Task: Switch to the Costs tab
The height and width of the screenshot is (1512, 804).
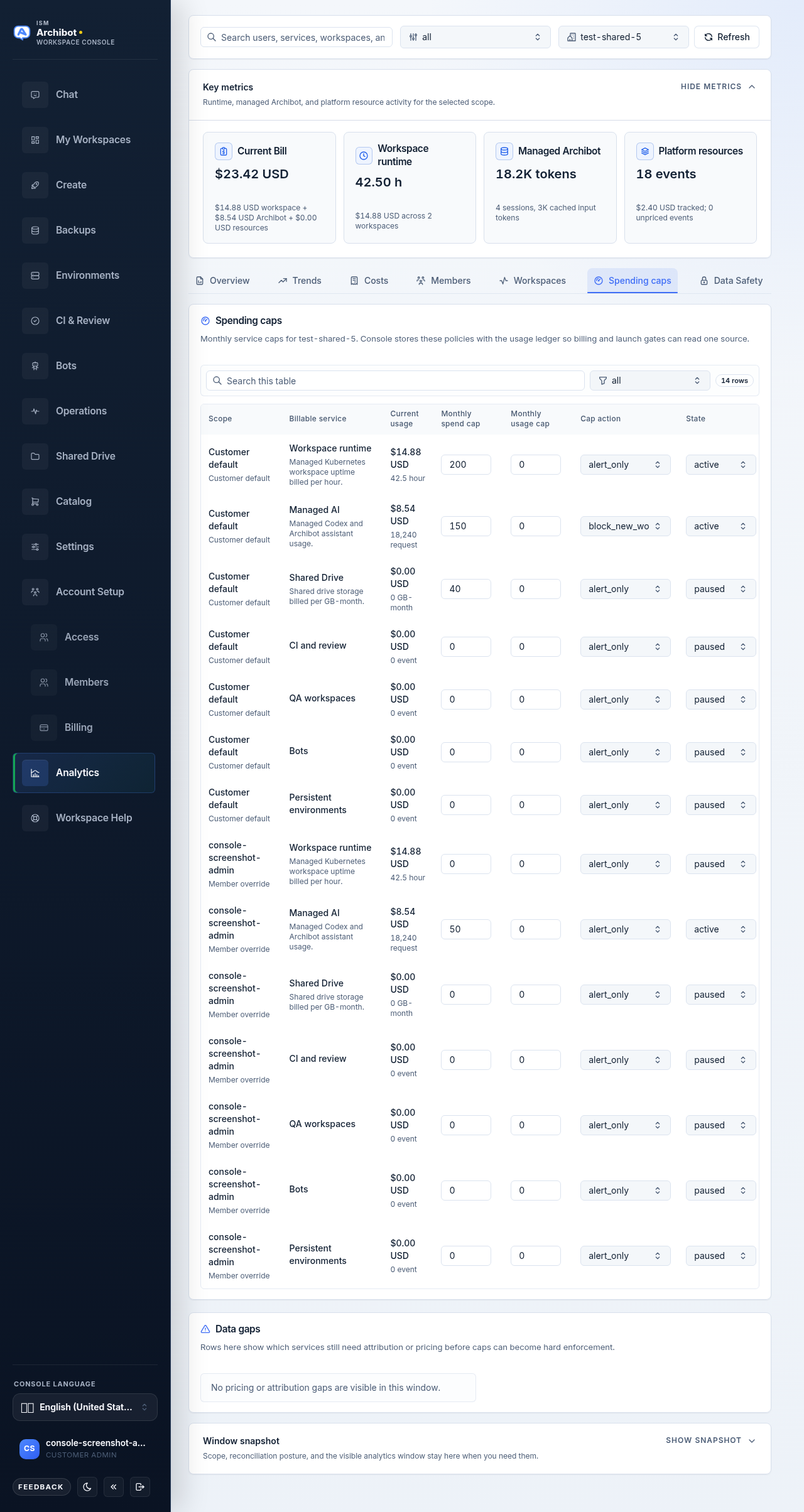Action: (x=369, y=281)
